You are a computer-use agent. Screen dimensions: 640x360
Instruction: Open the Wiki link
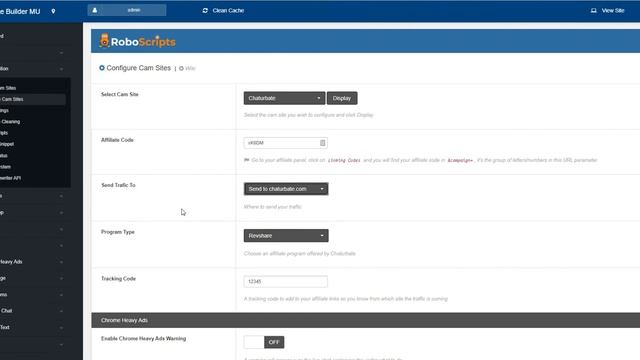tap(187, 69)
